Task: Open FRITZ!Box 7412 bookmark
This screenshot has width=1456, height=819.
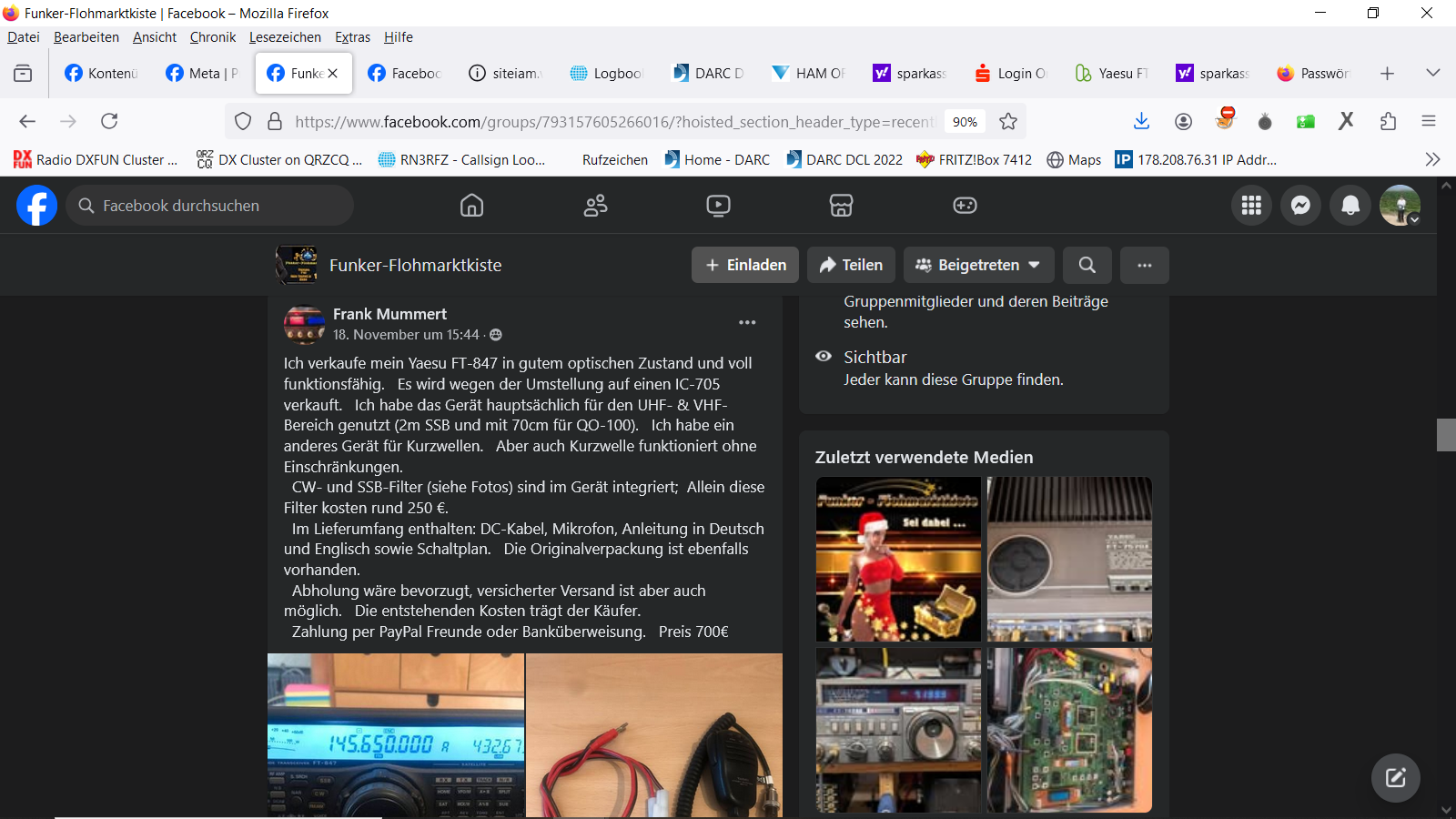Action: [974, 159]
